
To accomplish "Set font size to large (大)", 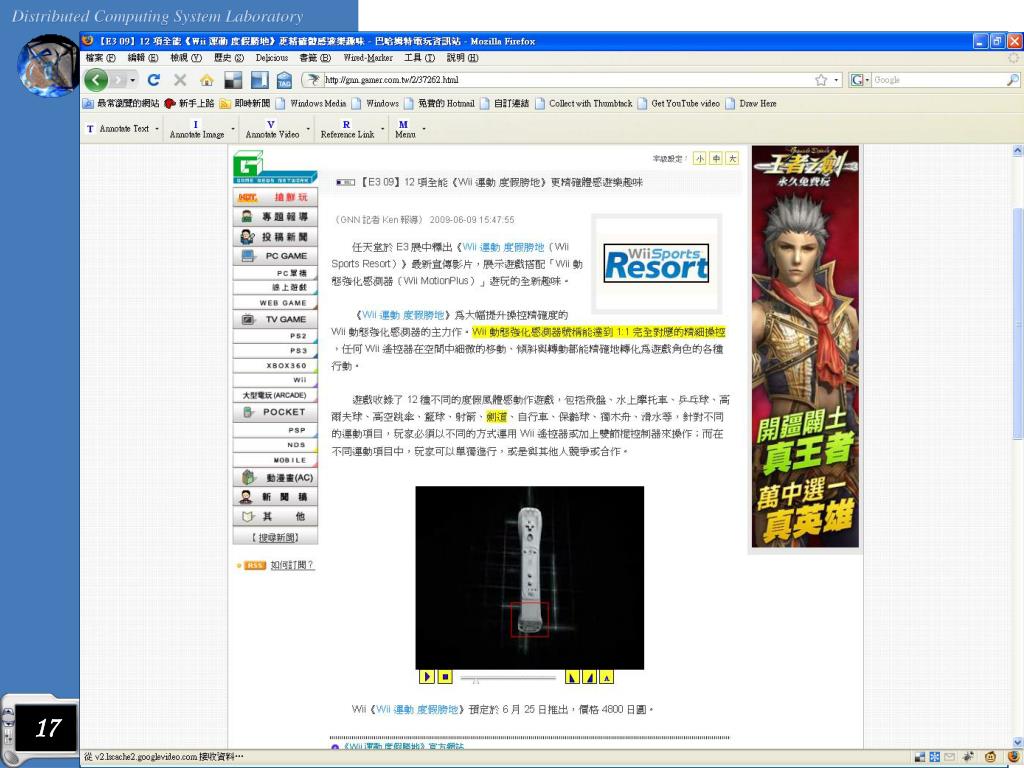I will tap(732, 158).
